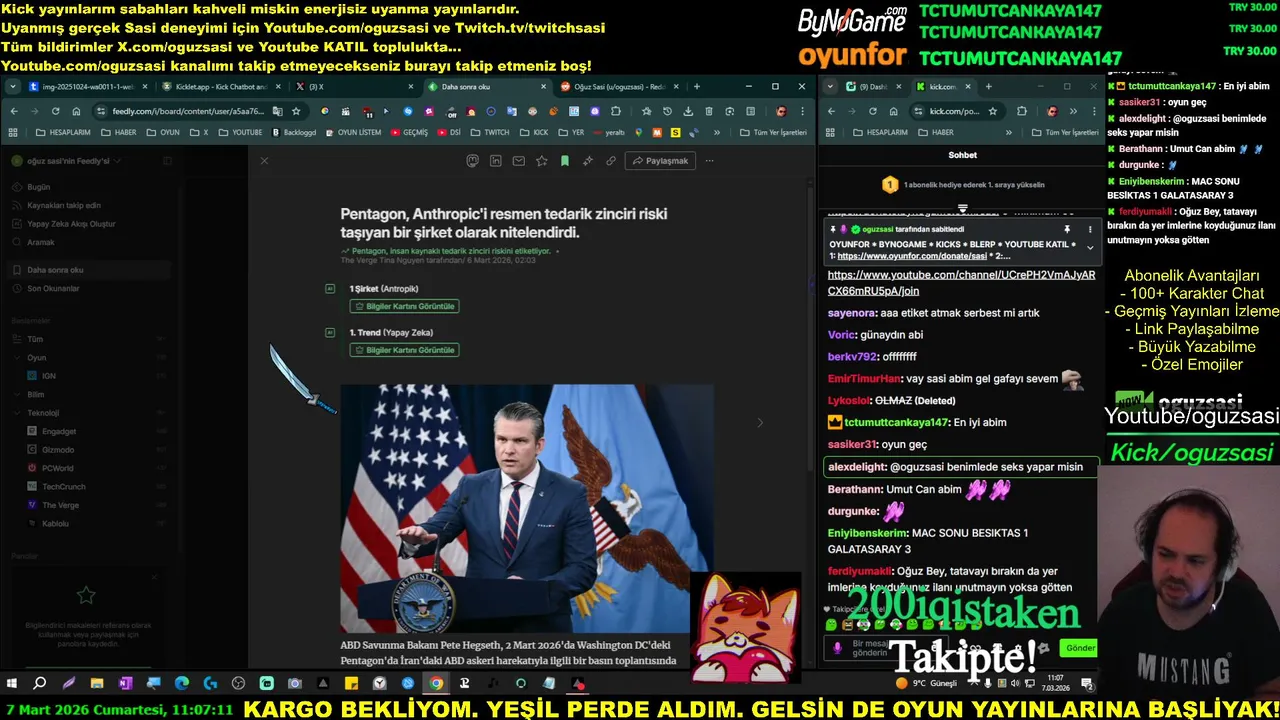The image size is (1280, 720).
Task: Share article to Mastodon icon
Action: (472, 161)
